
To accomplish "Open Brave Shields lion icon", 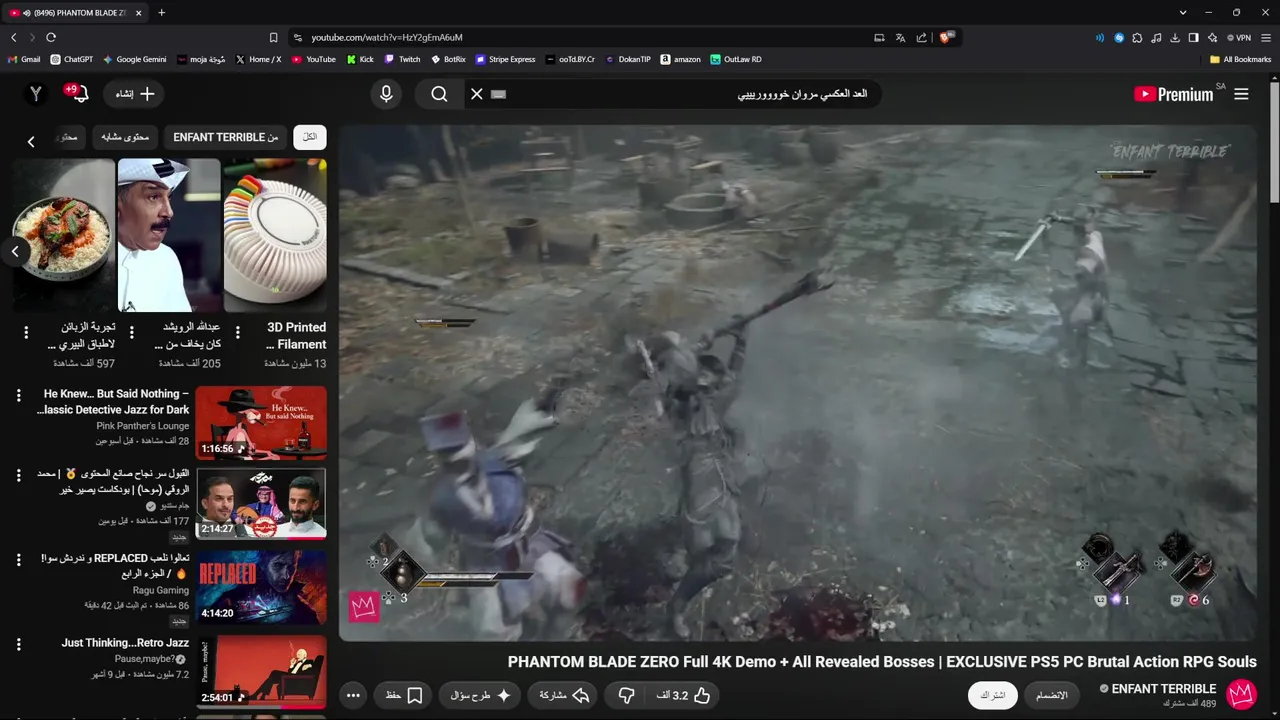I will [x=945, y=37].
